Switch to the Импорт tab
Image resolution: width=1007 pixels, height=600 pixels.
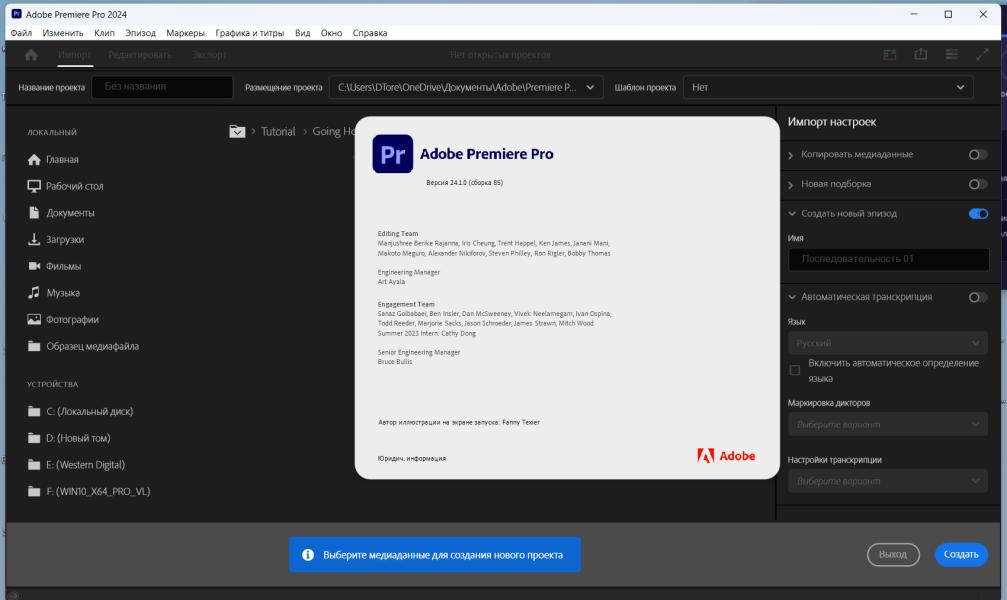click(x=74, y=55)
